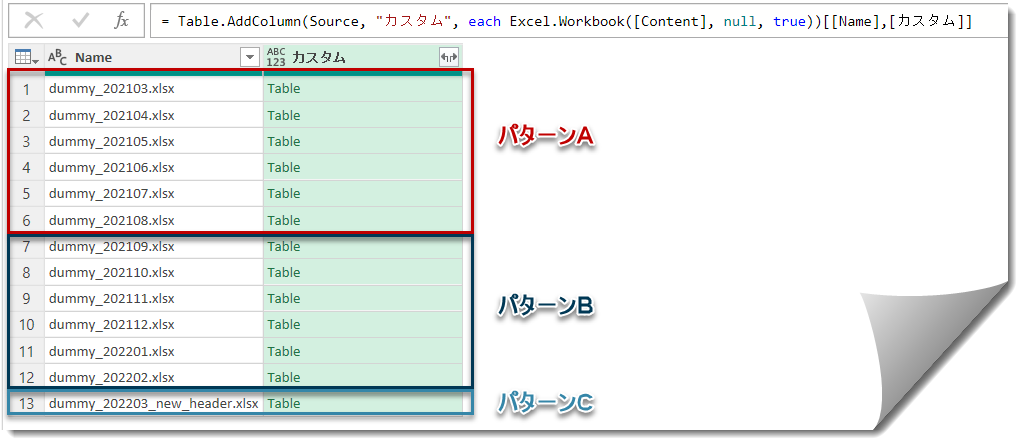Select row number 7

27,247
